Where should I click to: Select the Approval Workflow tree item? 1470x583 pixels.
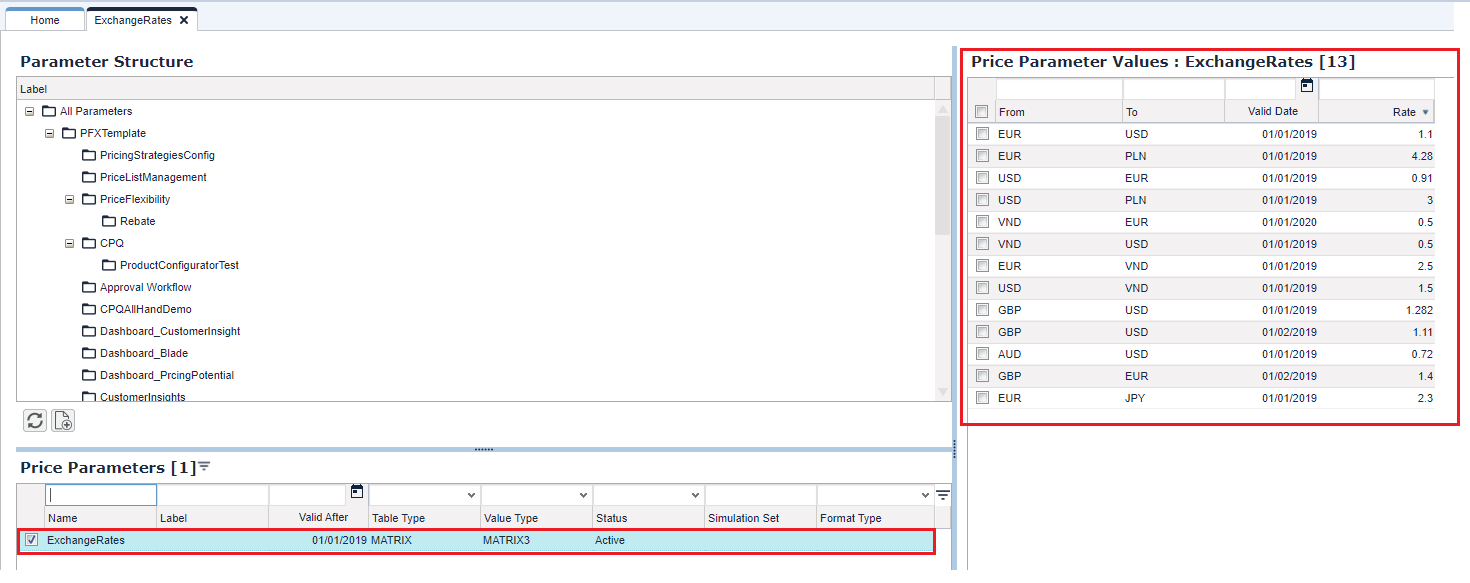[145, 287]
